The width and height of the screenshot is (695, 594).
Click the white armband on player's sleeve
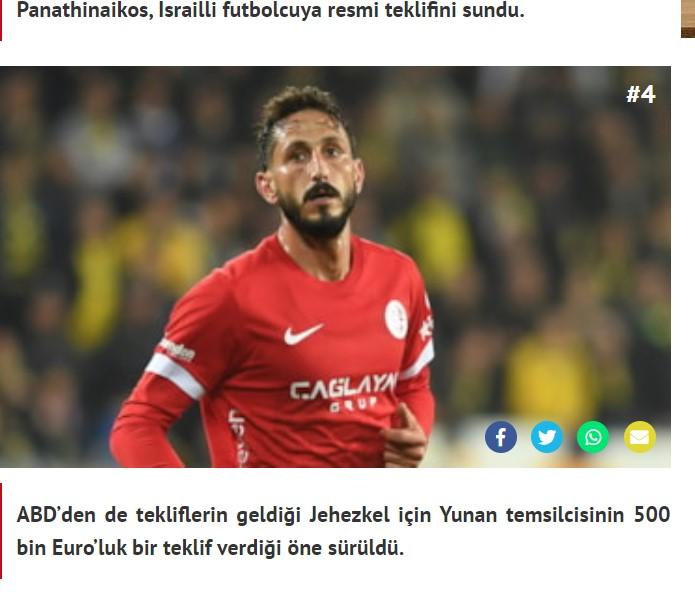click(x=176, y=375)
